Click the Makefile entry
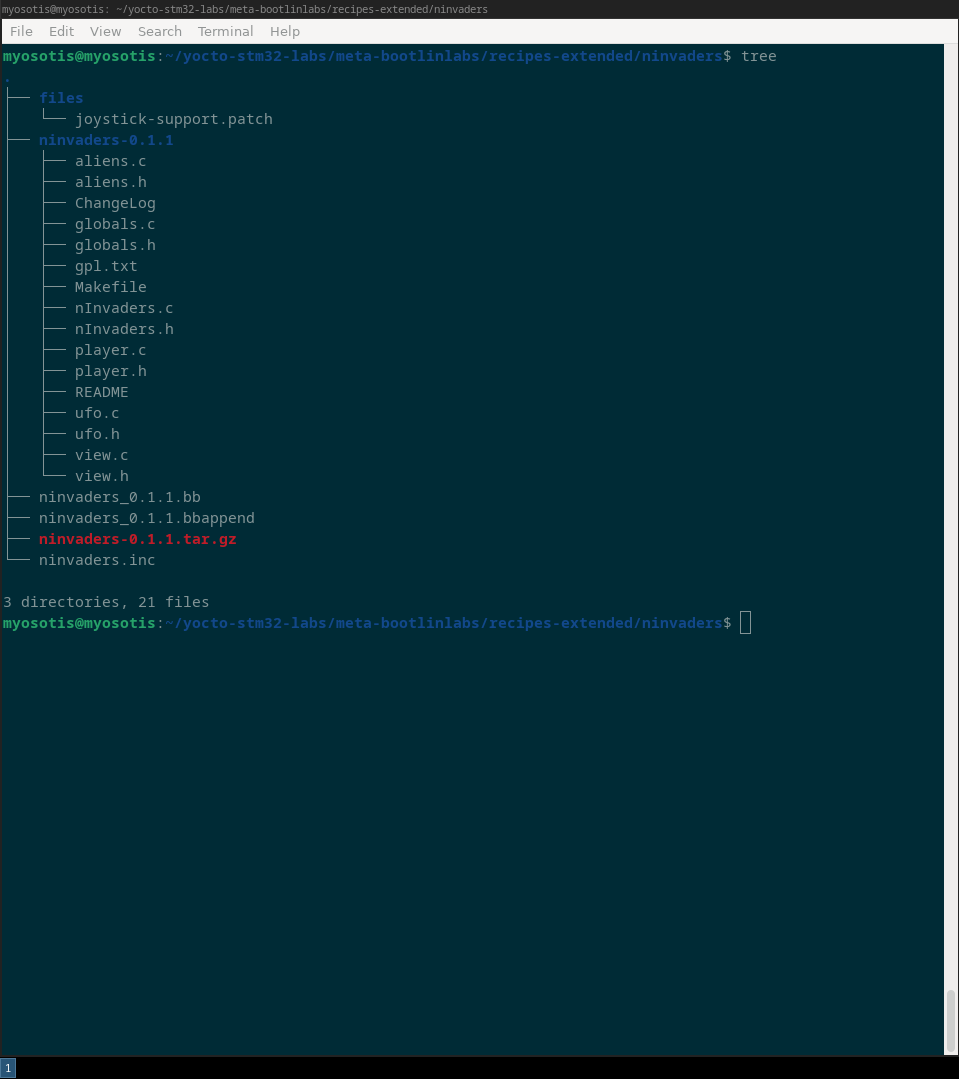 point(110,287)
